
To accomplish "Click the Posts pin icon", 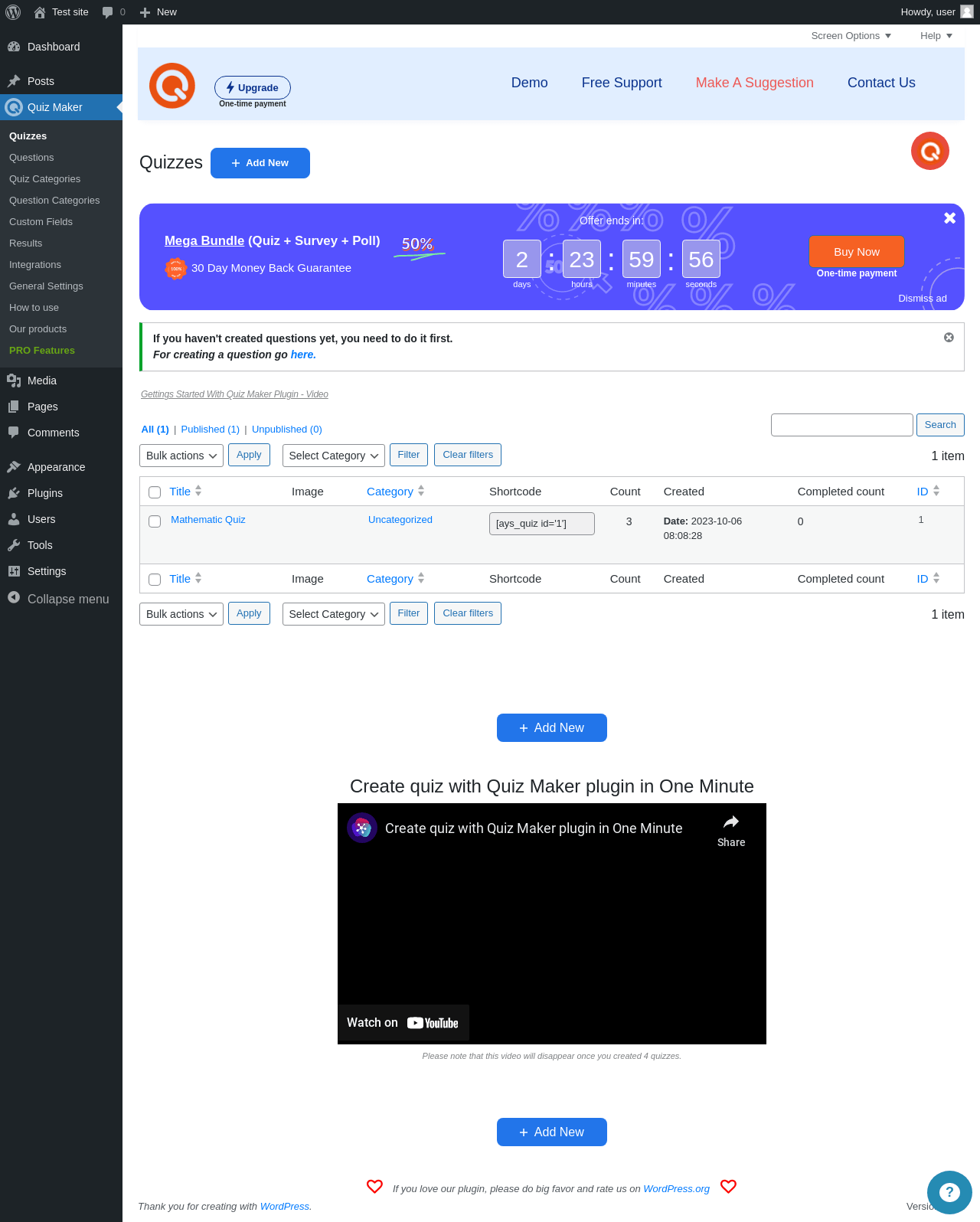I will coord(14,81).
